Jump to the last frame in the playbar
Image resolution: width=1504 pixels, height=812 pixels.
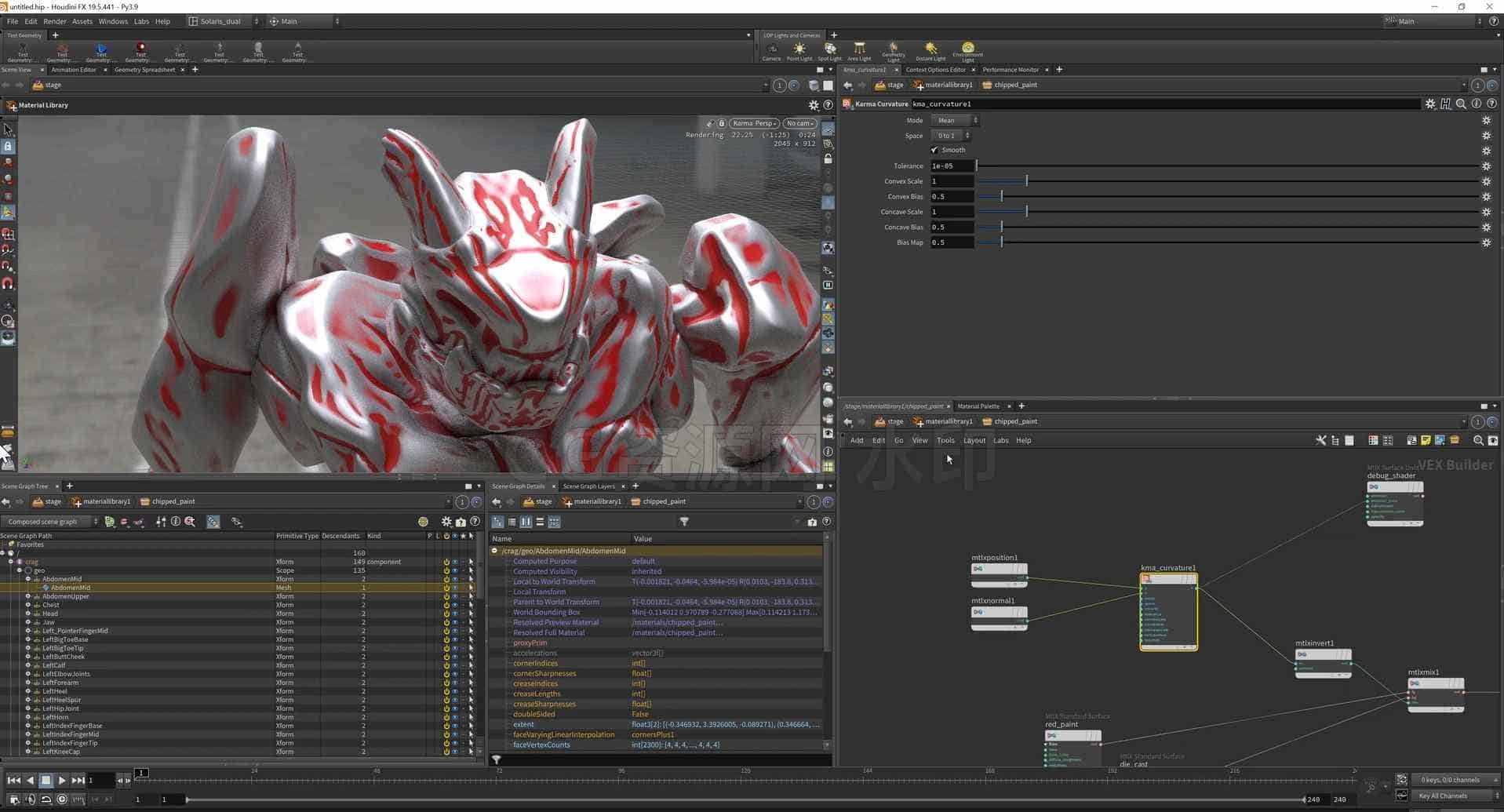78,780
